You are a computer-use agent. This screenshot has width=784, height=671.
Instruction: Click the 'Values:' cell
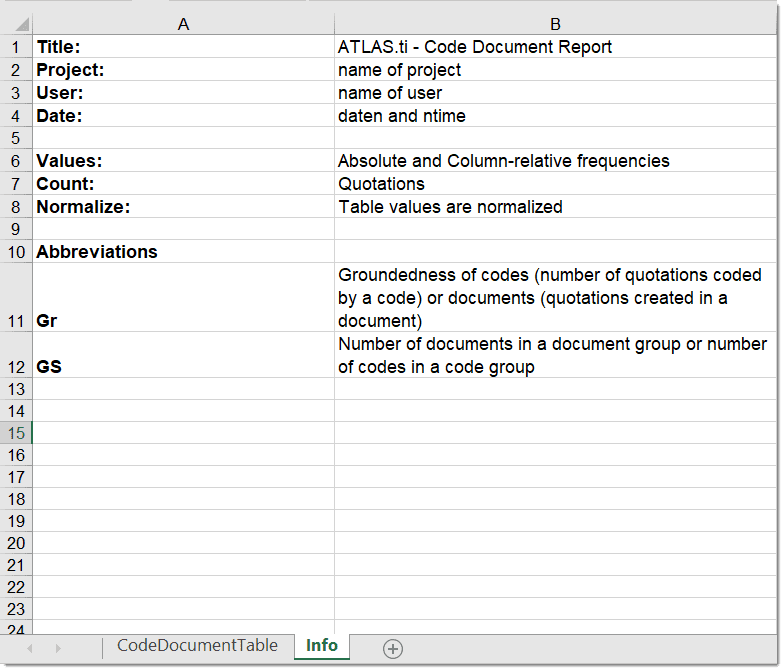pyautogui.click(x=183, y=160)
